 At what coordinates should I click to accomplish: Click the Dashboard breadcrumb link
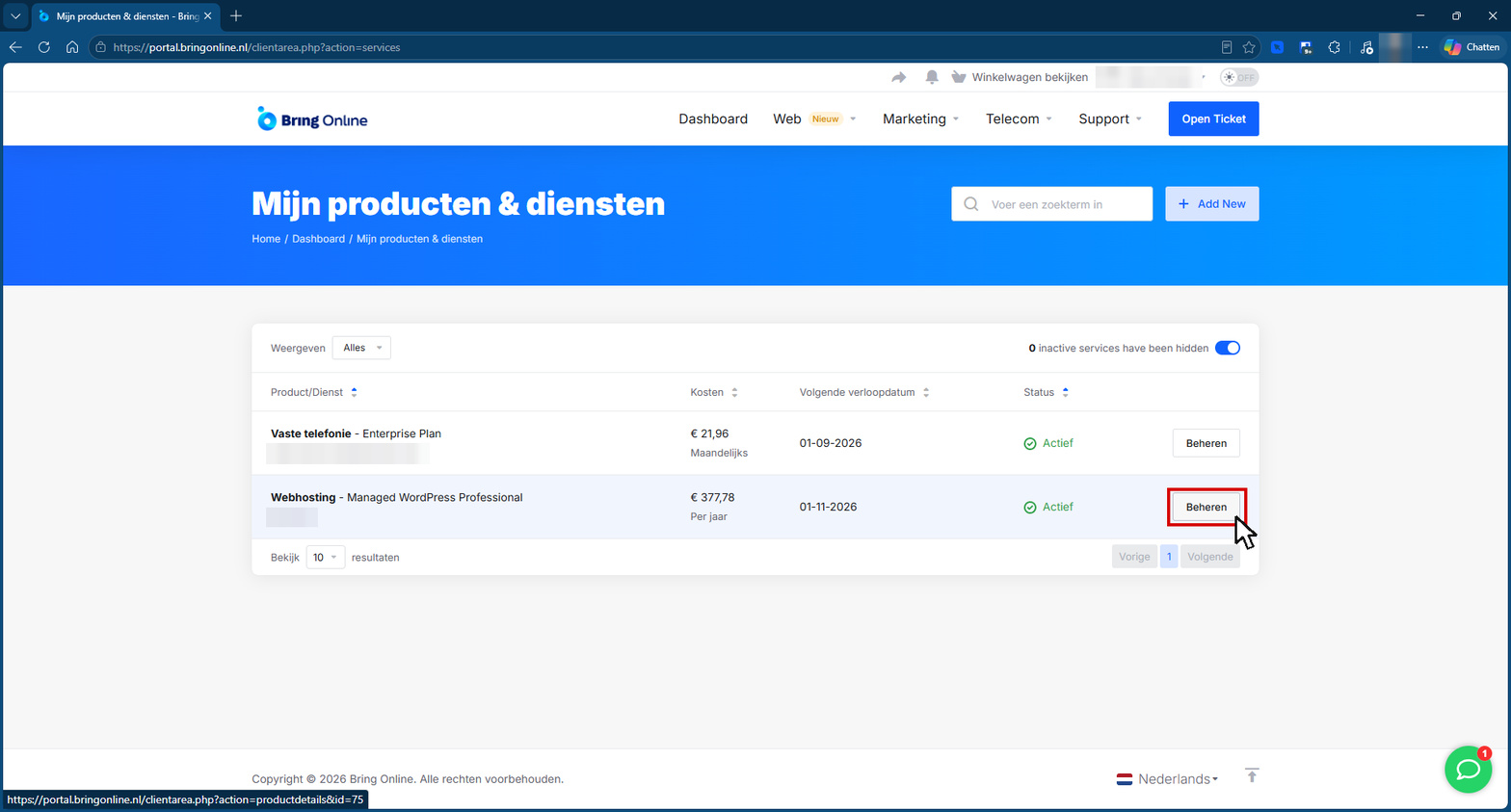pos(318,239)
